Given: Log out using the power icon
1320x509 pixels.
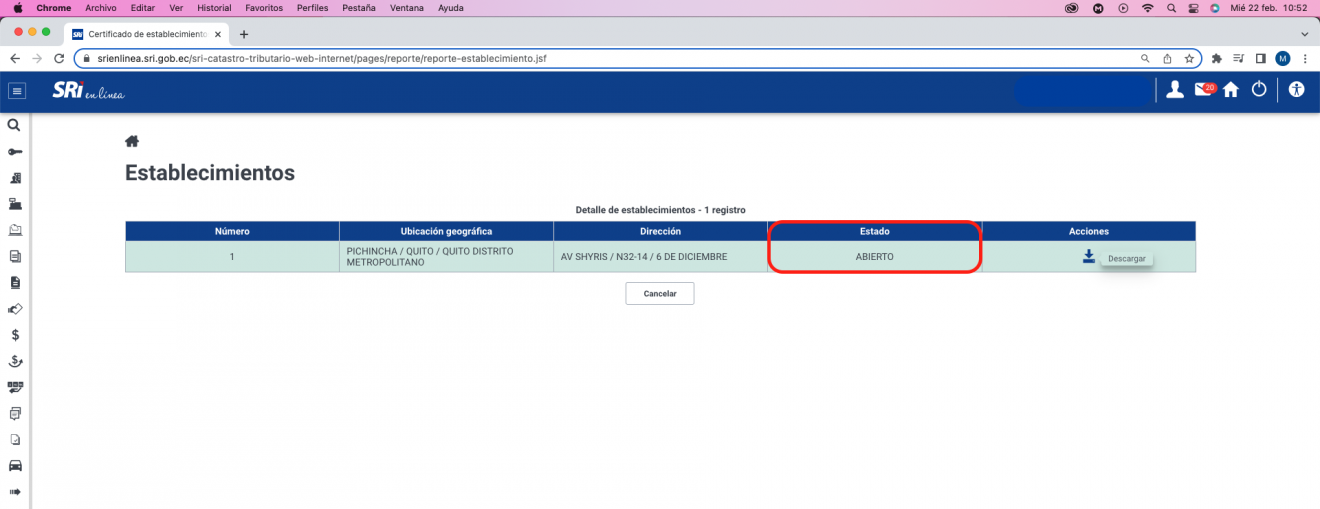Looking at the screenshot, I should (1259, 90).
